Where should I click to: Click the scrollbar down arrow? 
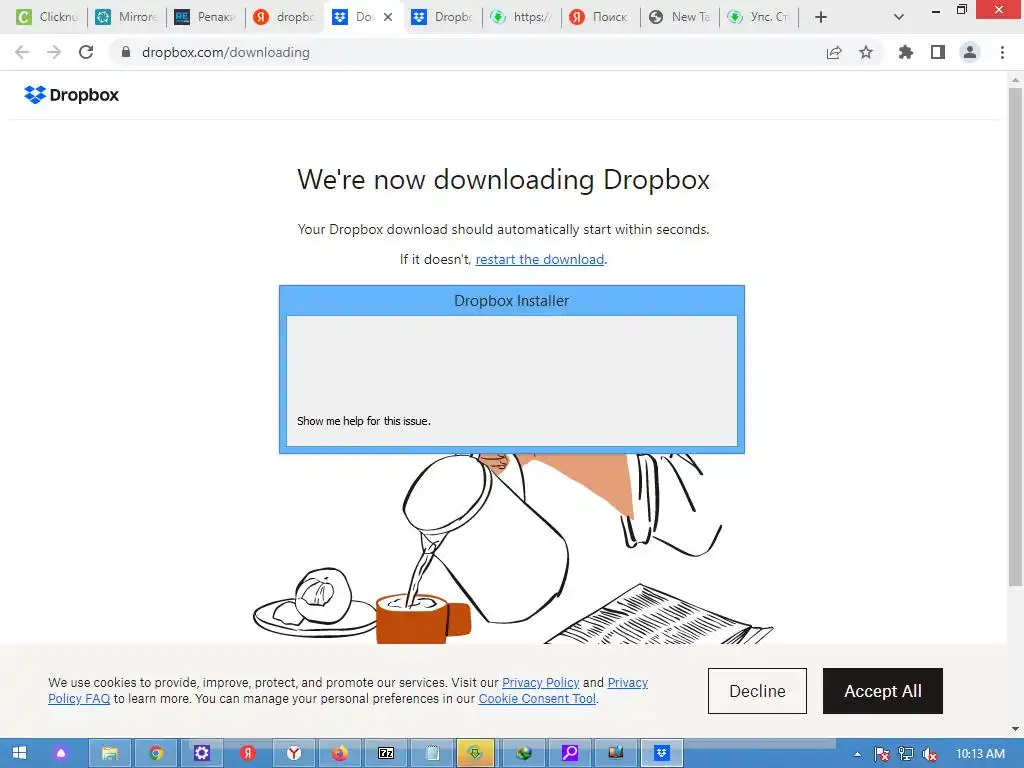pos(1015,729)
